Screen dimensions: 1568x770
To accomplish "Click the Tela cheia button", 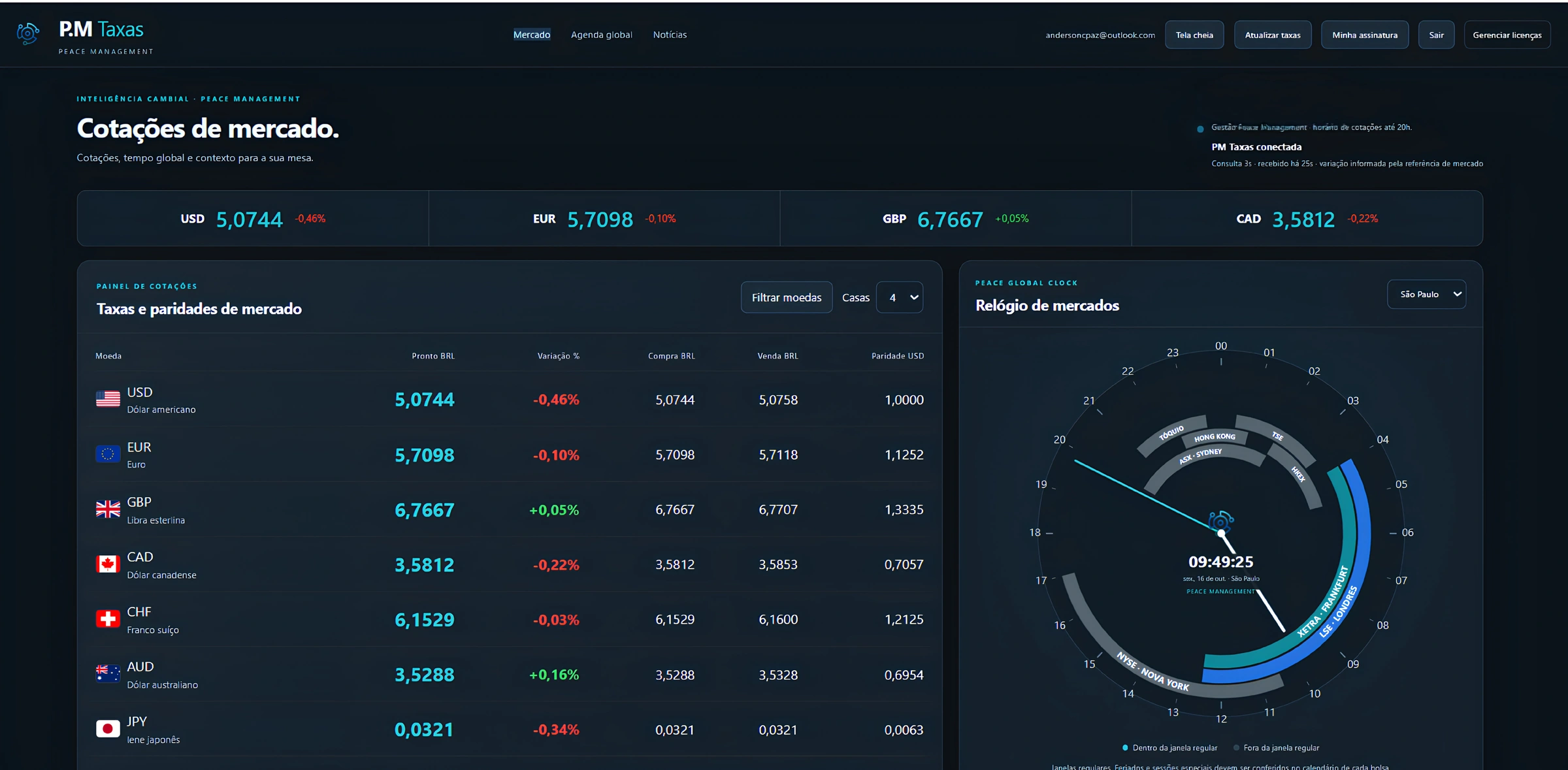I will (x=1194, y=35).
